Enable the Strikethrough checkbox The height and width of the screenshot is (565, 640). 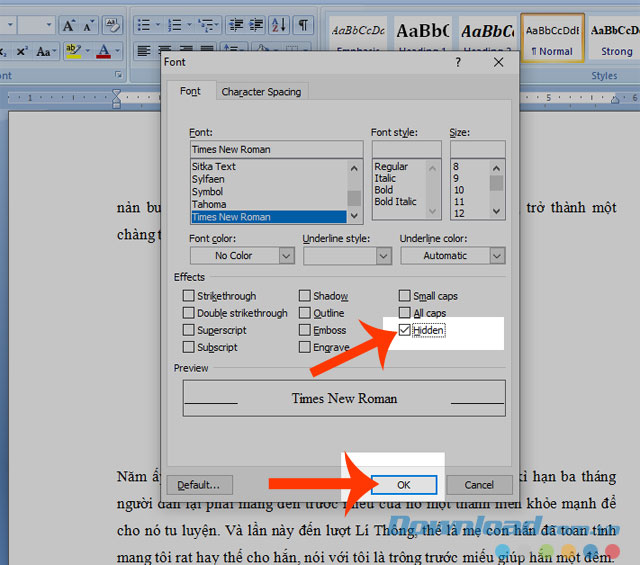click(189, 296)
